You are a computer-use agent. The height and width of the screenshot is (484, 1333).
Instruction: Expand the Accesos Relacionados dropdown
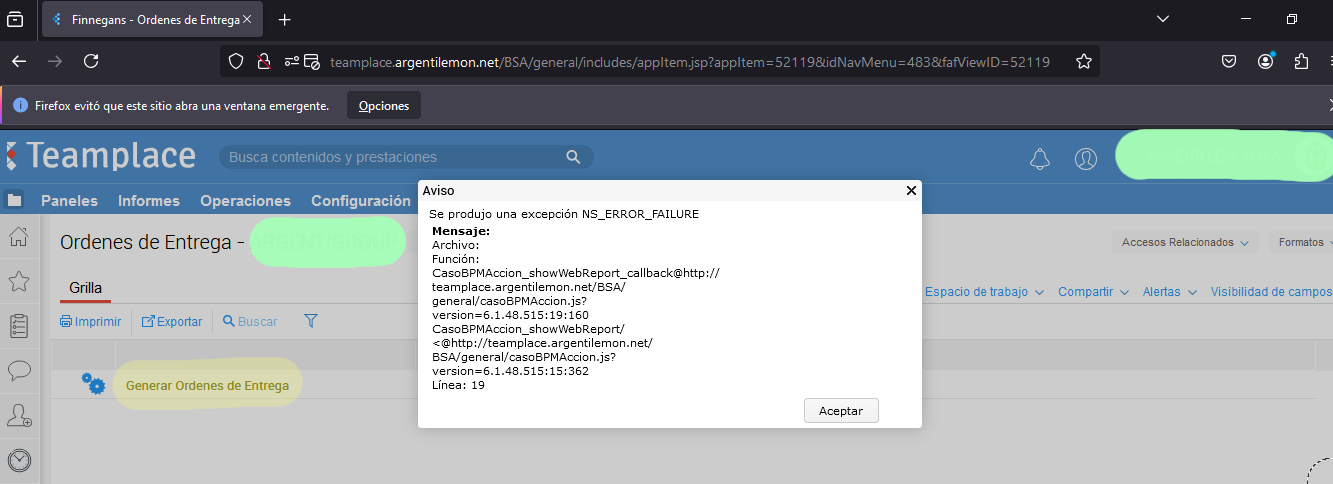[1185, 242]
